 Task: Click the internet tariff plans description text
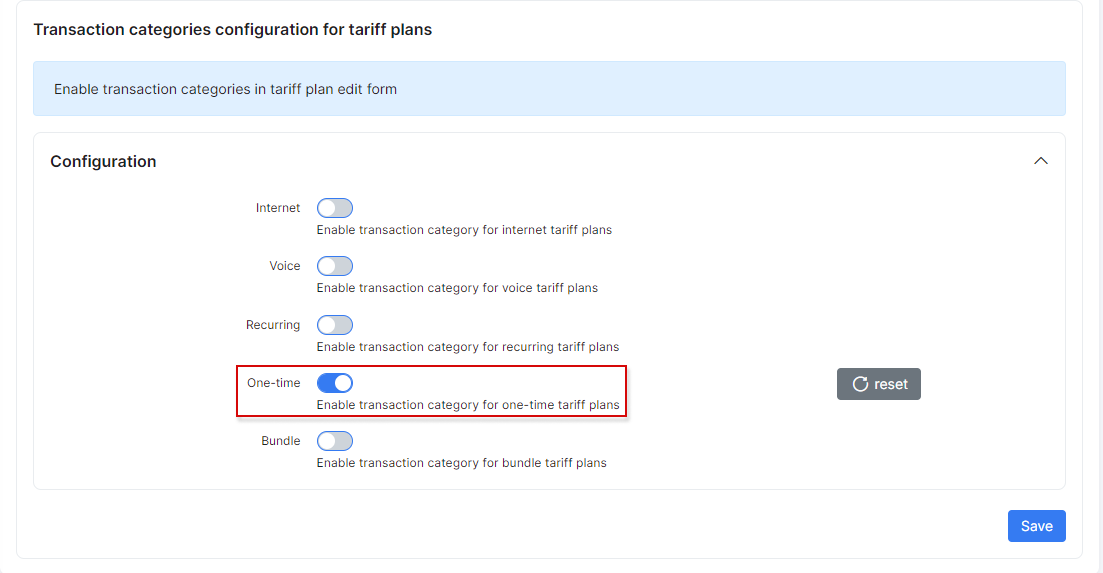(464, 230)
